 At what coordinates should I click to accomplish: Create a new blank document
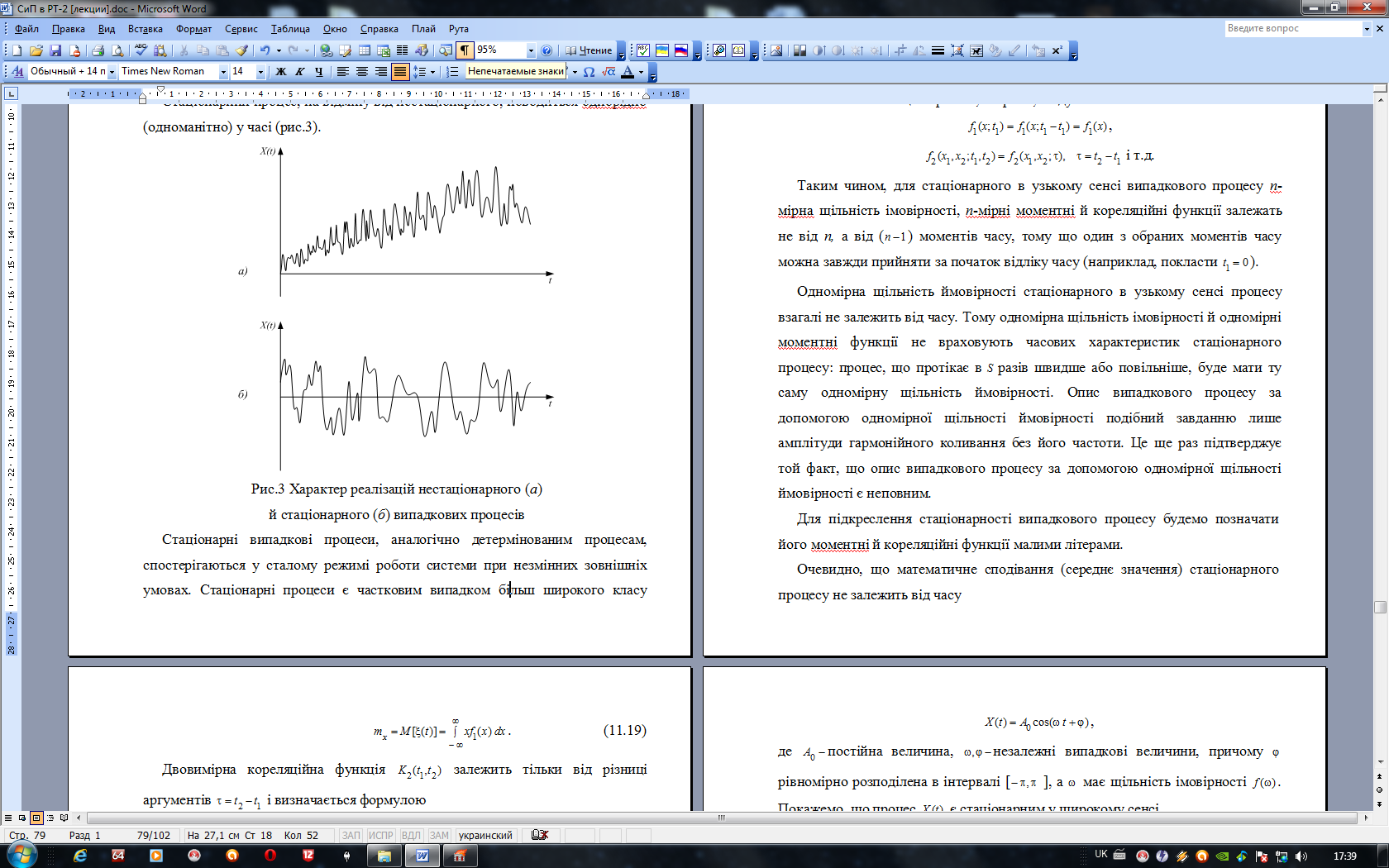point(17,50)
